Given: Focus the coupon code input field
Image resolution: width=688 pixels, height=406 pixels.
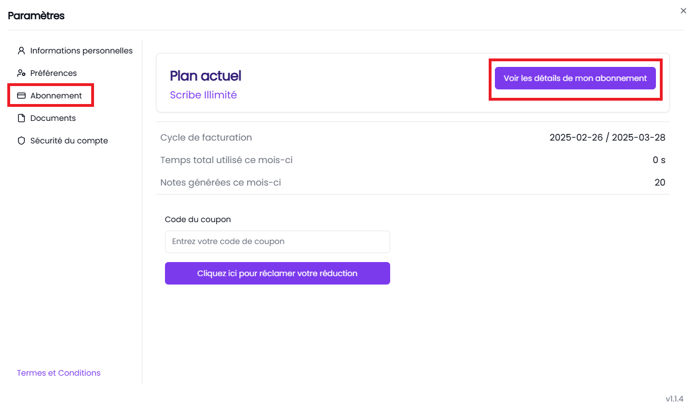Looking at the screenshot, I should 277,241.
